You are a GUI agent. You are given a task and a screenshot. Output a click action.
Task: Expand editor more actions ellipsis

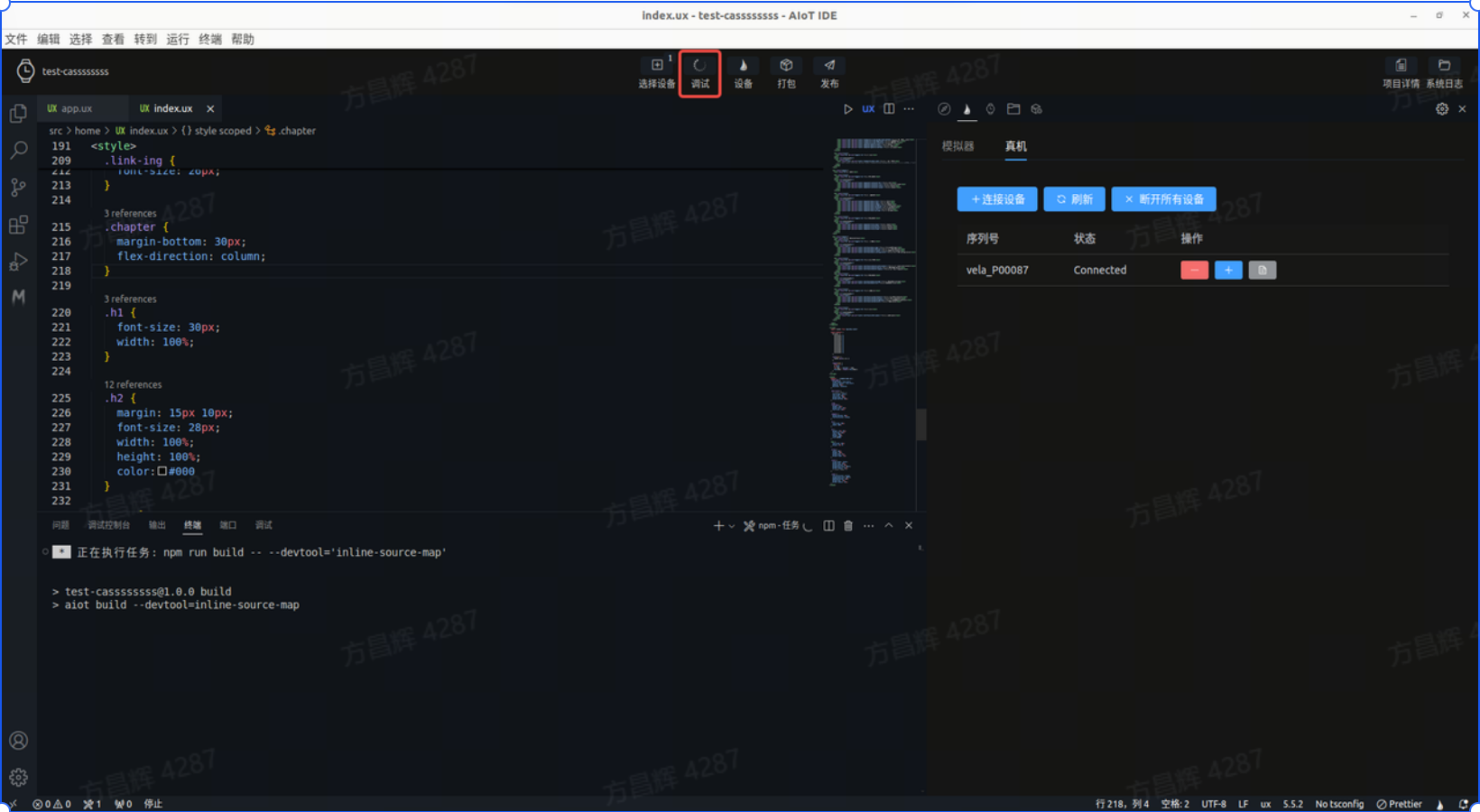click(x=909, y=109)
